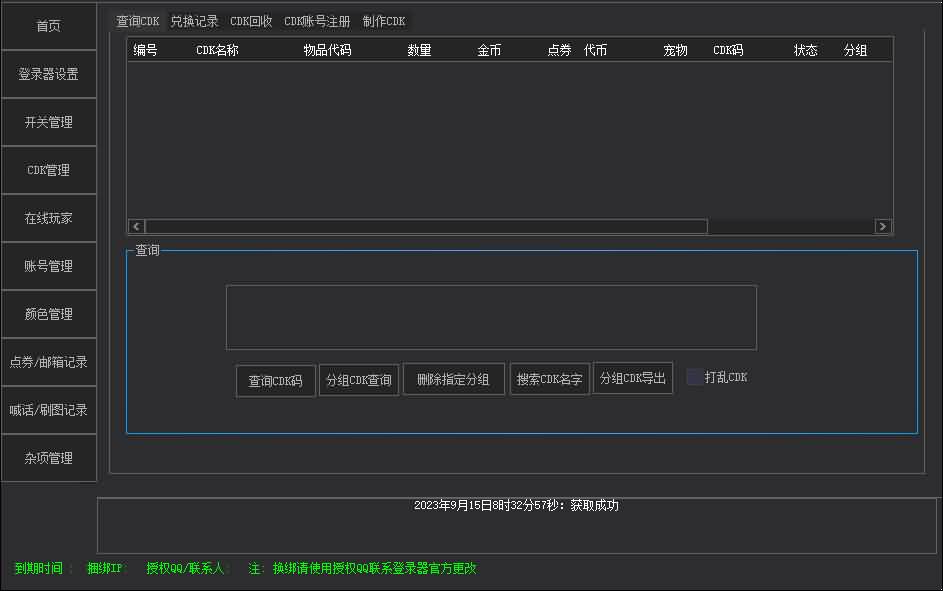The height and width of the screenshot is (591, 943).
Task: Click the 分组CDK导出 button
Action: pyautogui.click(x=632, y=378)
